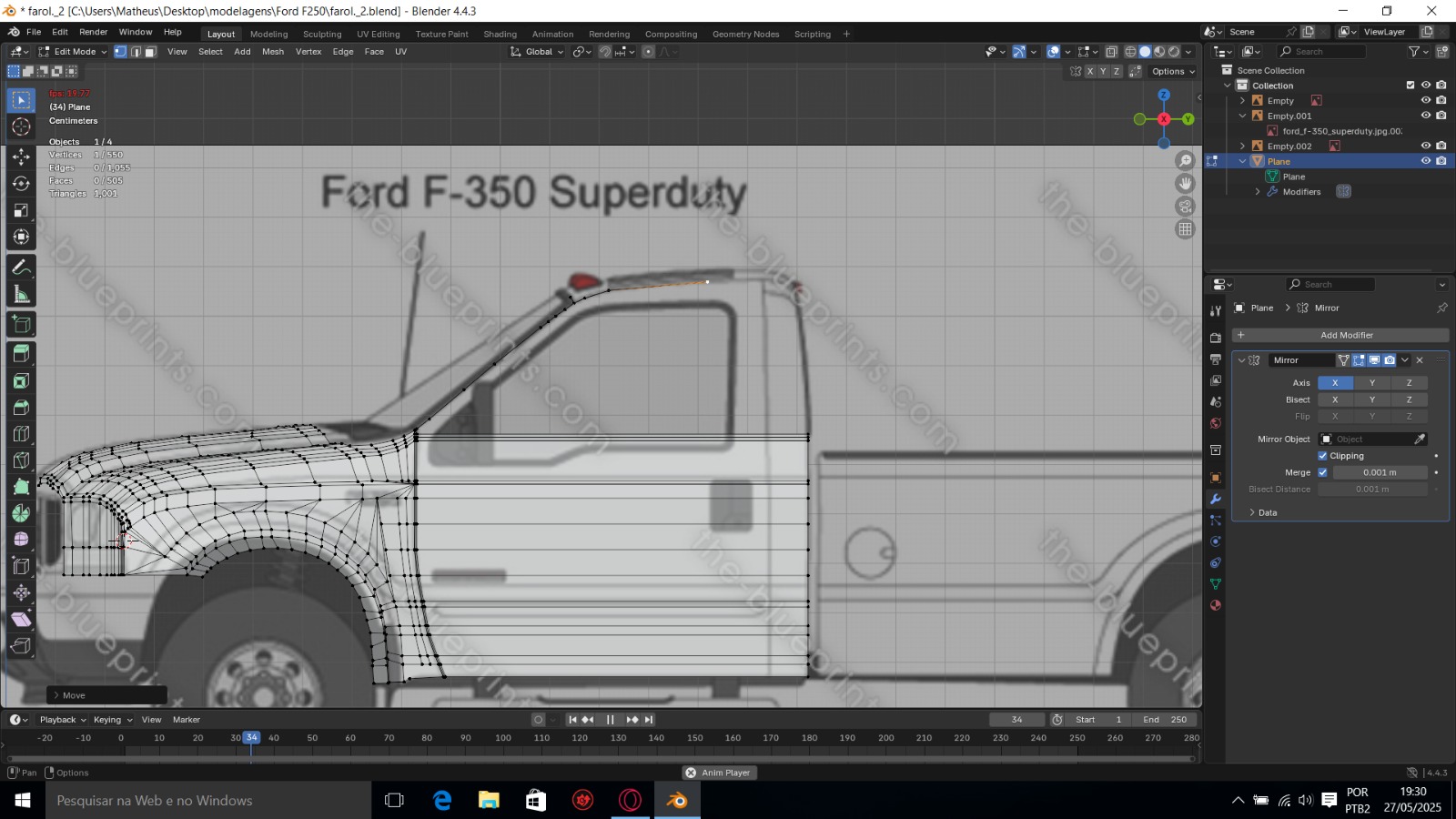
Task: Select the Rotate tool in the viewport toolbar
Action: click(21, 183)
